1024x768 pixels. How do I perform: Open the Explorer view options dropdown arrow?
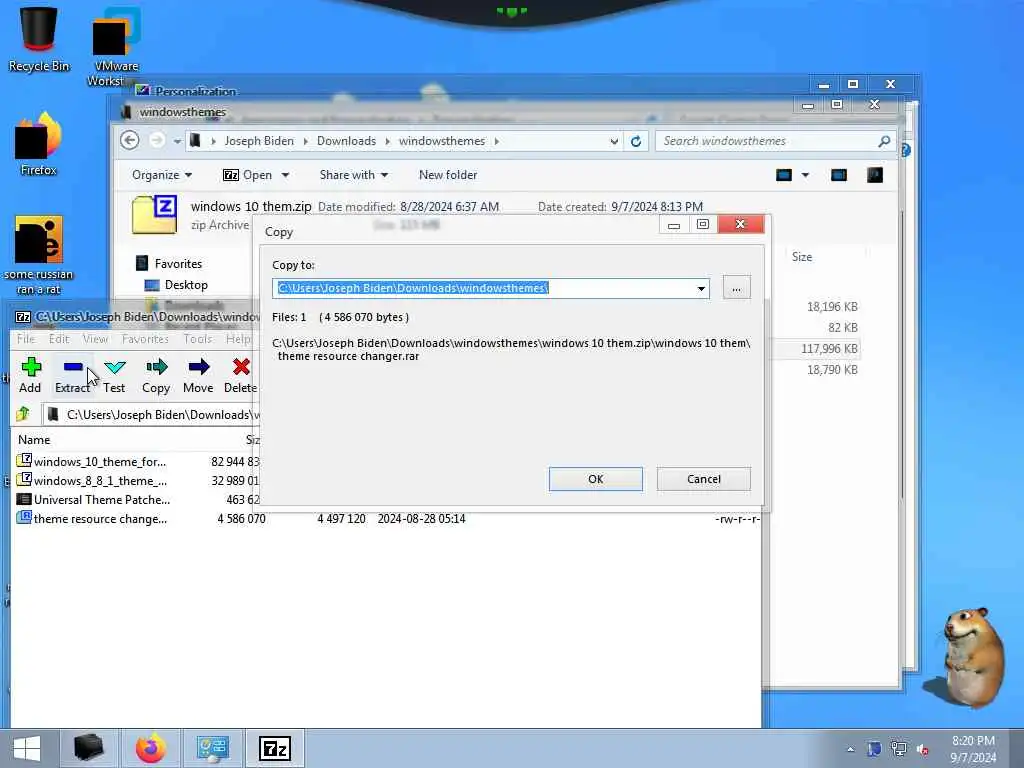point(805,175)
